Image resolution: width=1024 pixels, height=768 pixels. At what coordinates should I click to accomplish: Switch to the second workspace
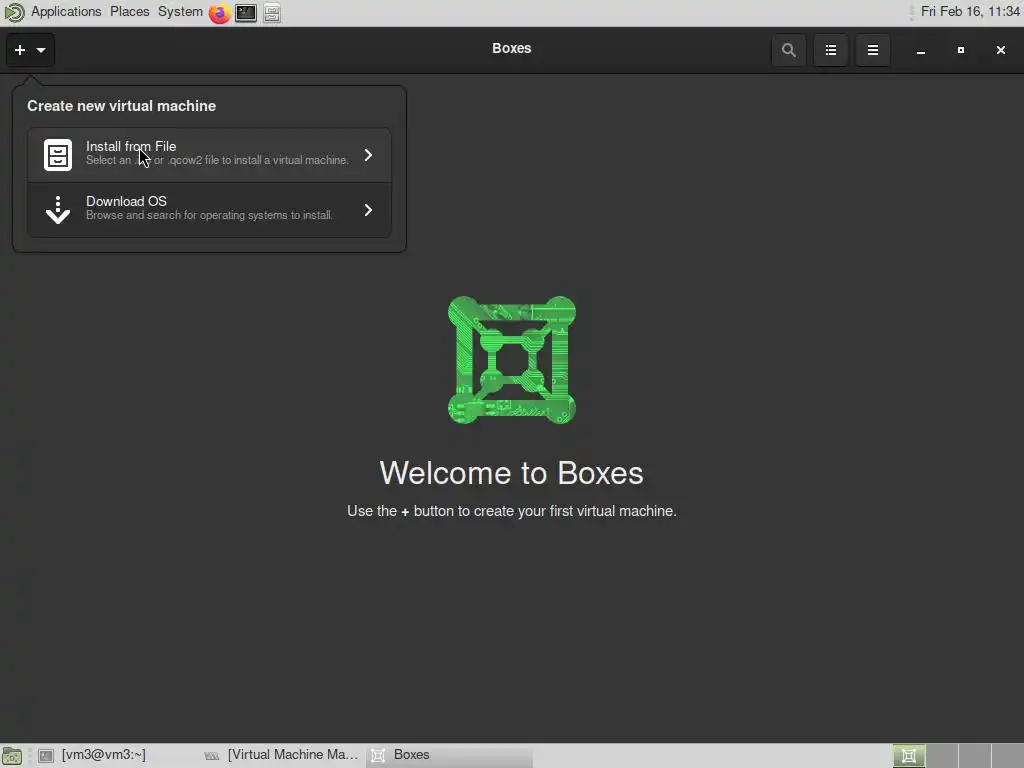(x=942, y=756)
